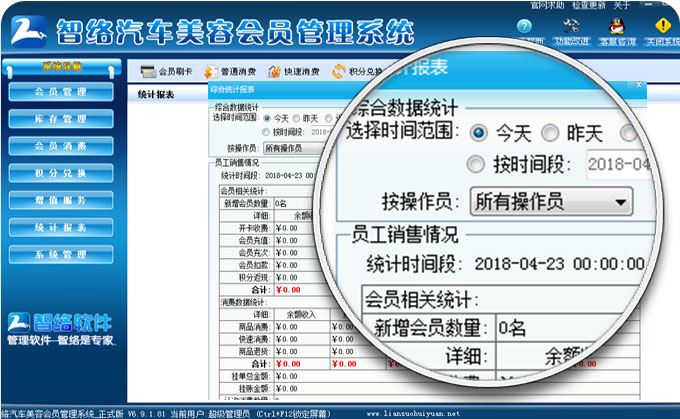
Task: Click the 功能改进 wrench and hammer icon
Action: 571,26
